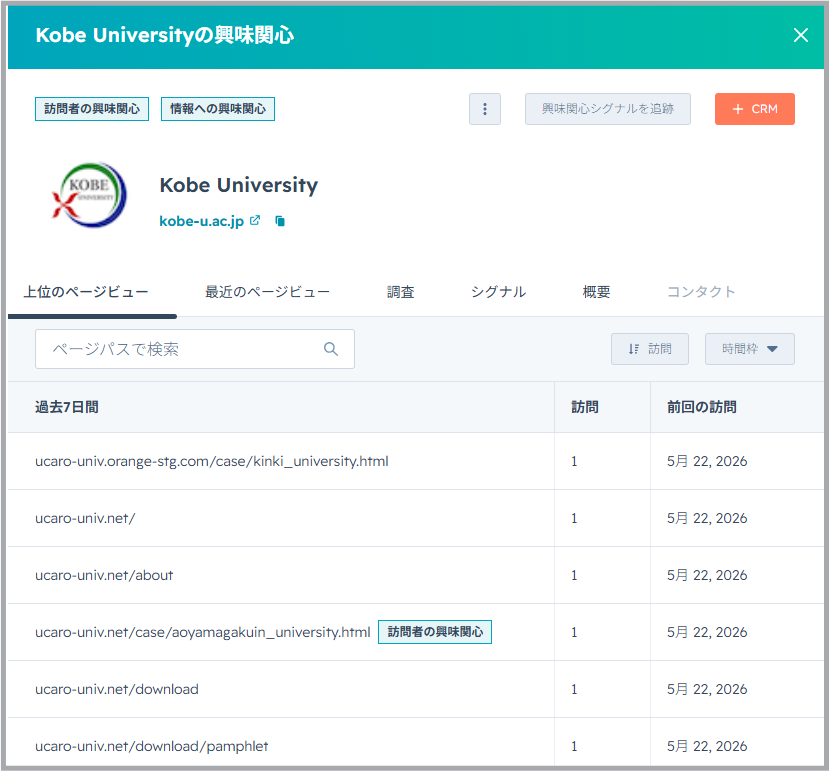Select the コンタクト tab
The width and height of the screenshot is (830, 772).
701,292
